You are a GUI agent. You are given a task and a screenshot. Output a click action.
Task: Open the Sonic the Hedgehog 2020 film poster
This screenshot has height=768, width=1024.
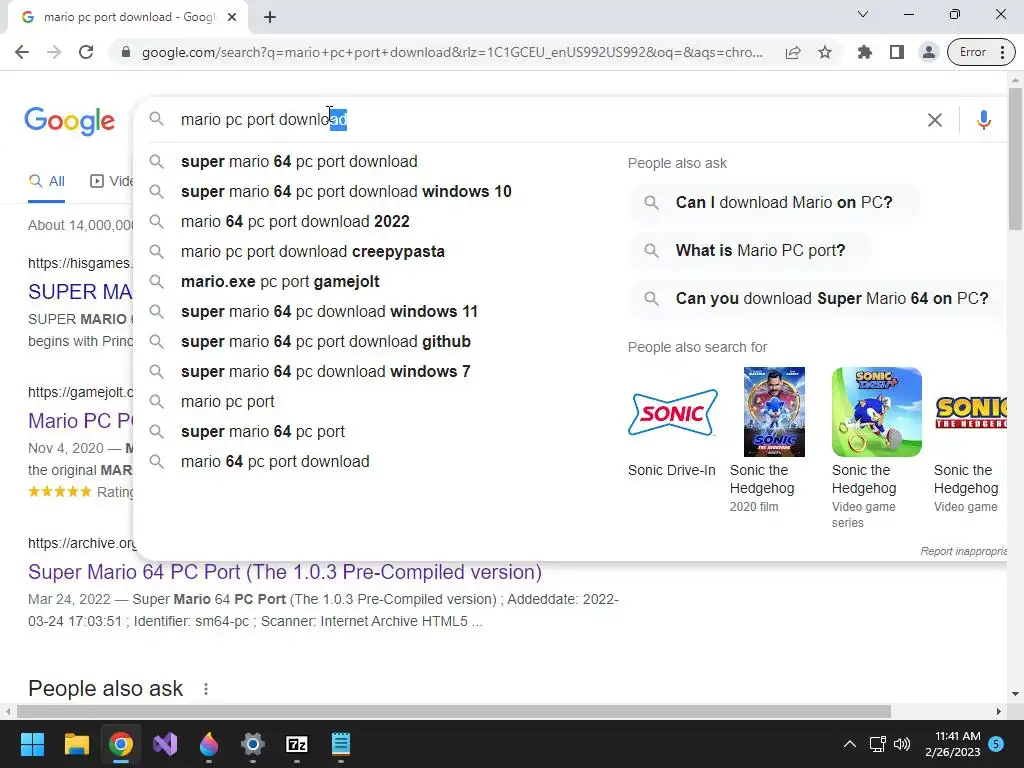(x=774, y=412)
